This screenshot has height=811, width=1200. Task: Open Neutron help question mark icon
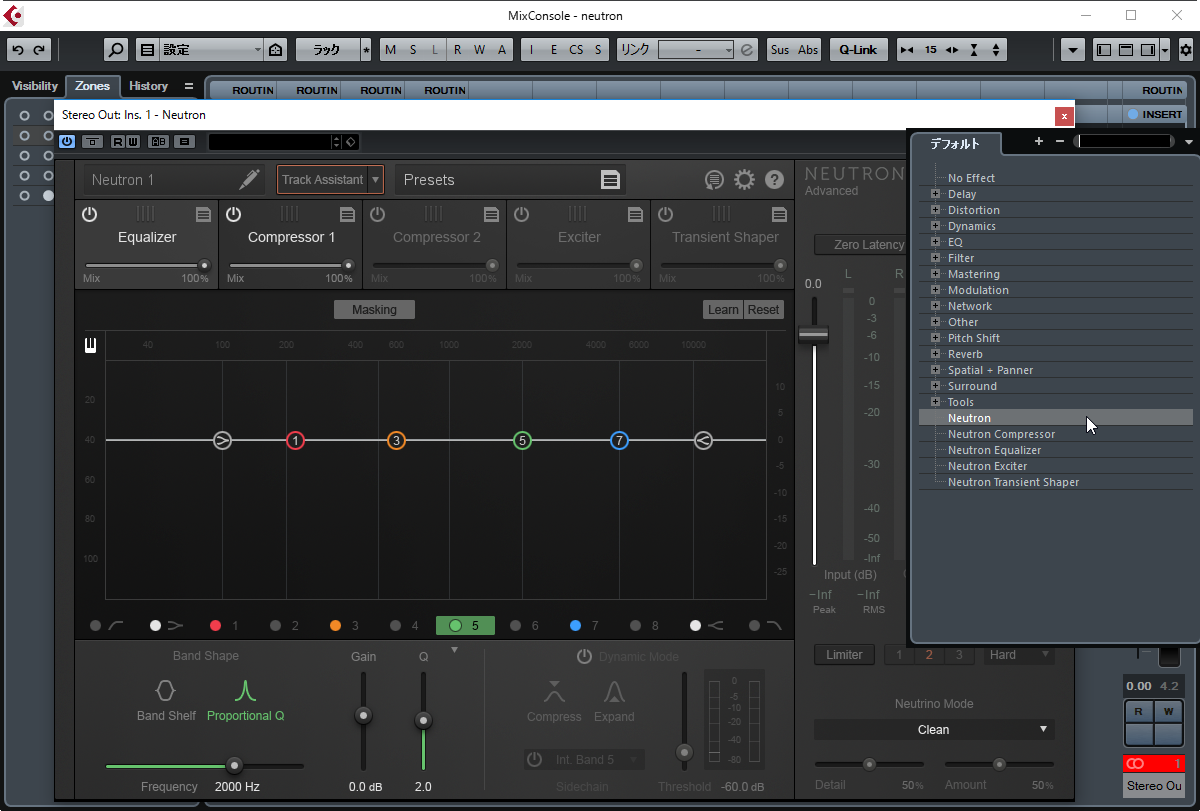point(774,180)
